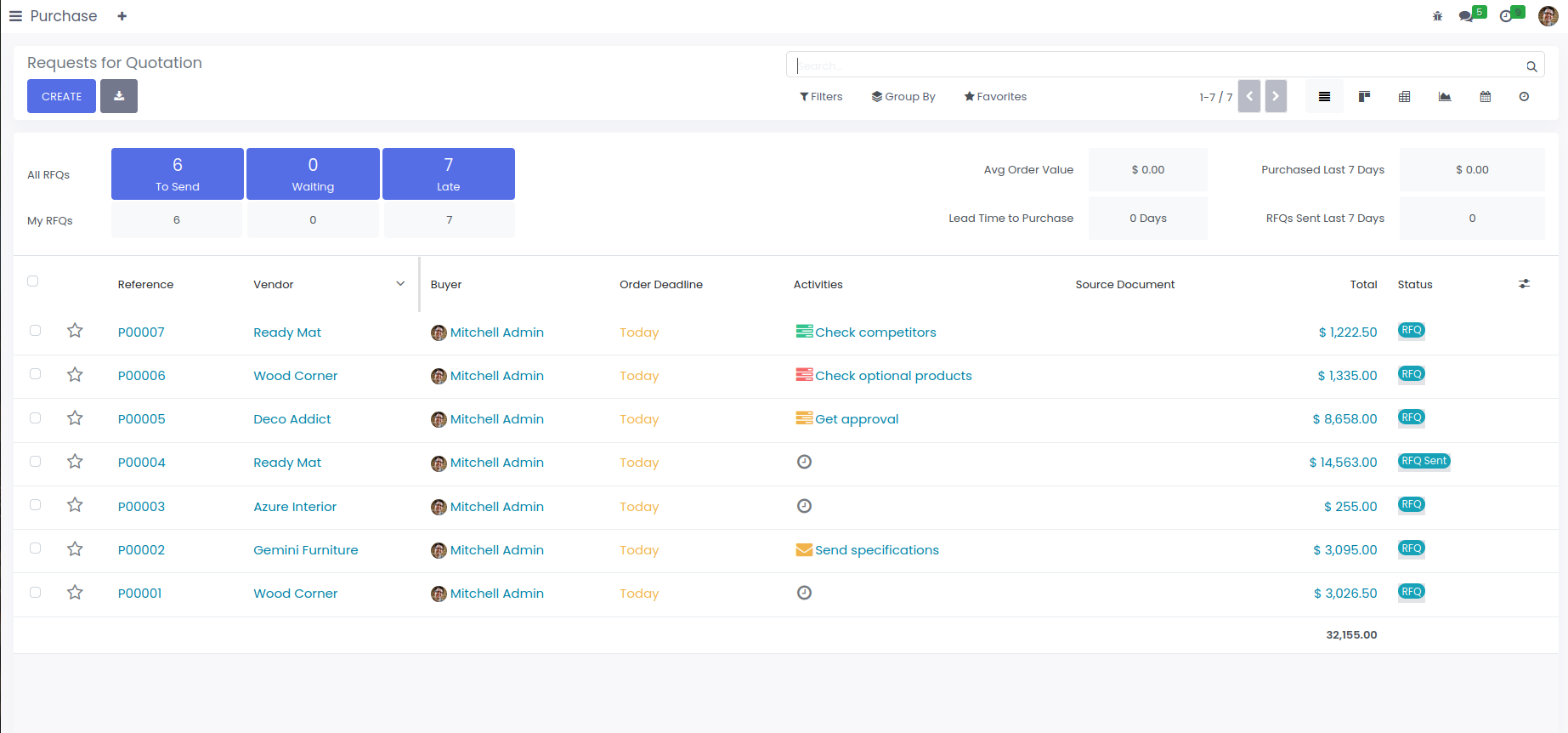Filter by the 7 Late RFQs tile
The height and width of the screenshot is (733, 1568).
pos(448,173)
